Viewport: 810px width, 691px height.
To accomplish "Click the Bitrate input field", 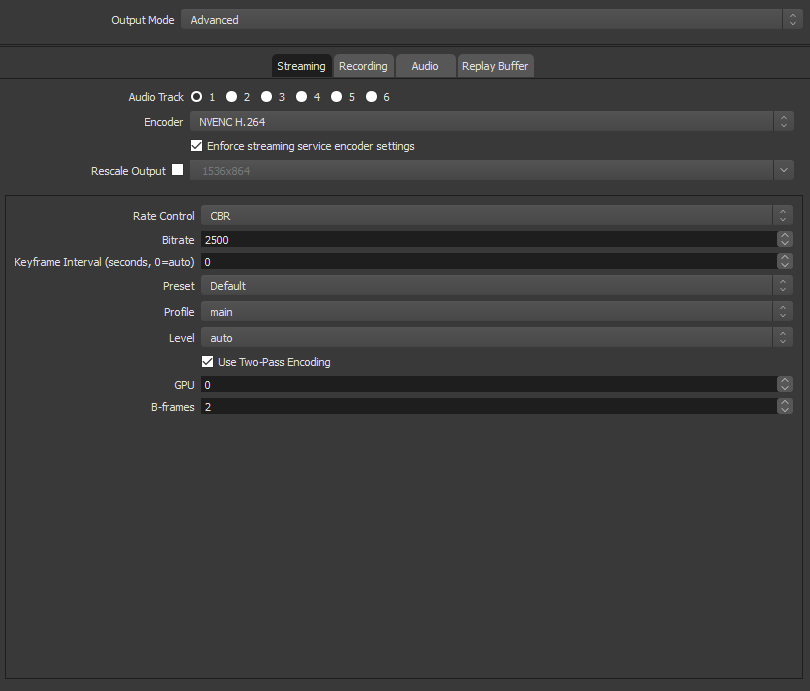I will 489,240.
